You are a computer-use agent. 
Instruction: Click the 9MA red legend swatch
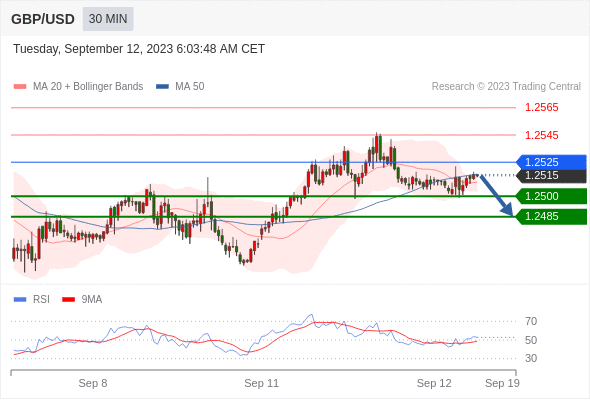point(68,300)
